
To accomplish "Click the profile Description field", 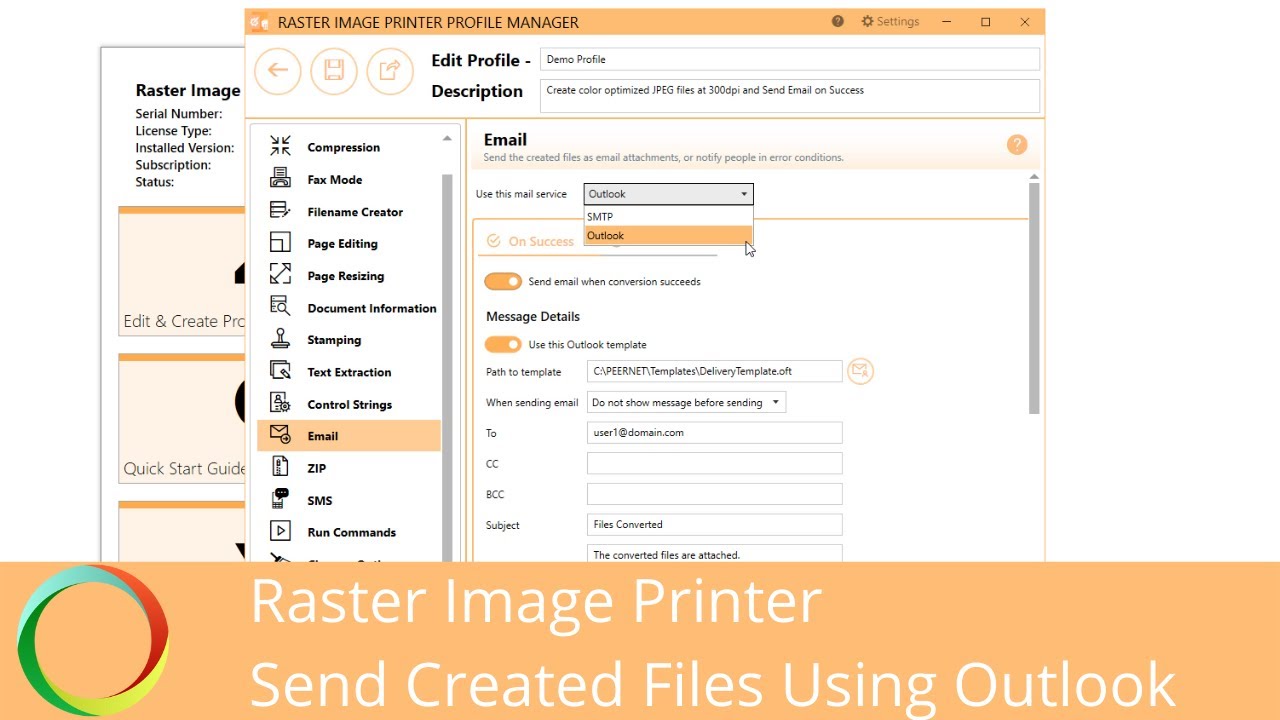I will pos(790,96).
